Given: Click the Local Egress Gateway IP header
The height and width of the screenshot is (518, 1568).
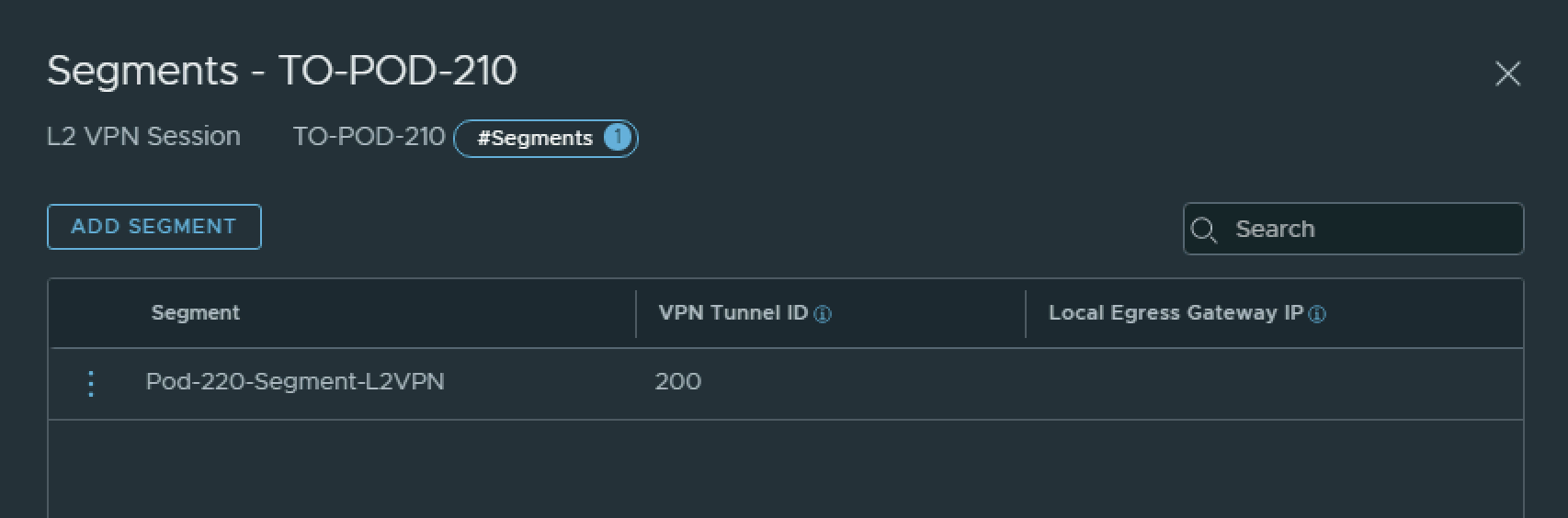Looking at the screenshot, I should click(1175, 313).
